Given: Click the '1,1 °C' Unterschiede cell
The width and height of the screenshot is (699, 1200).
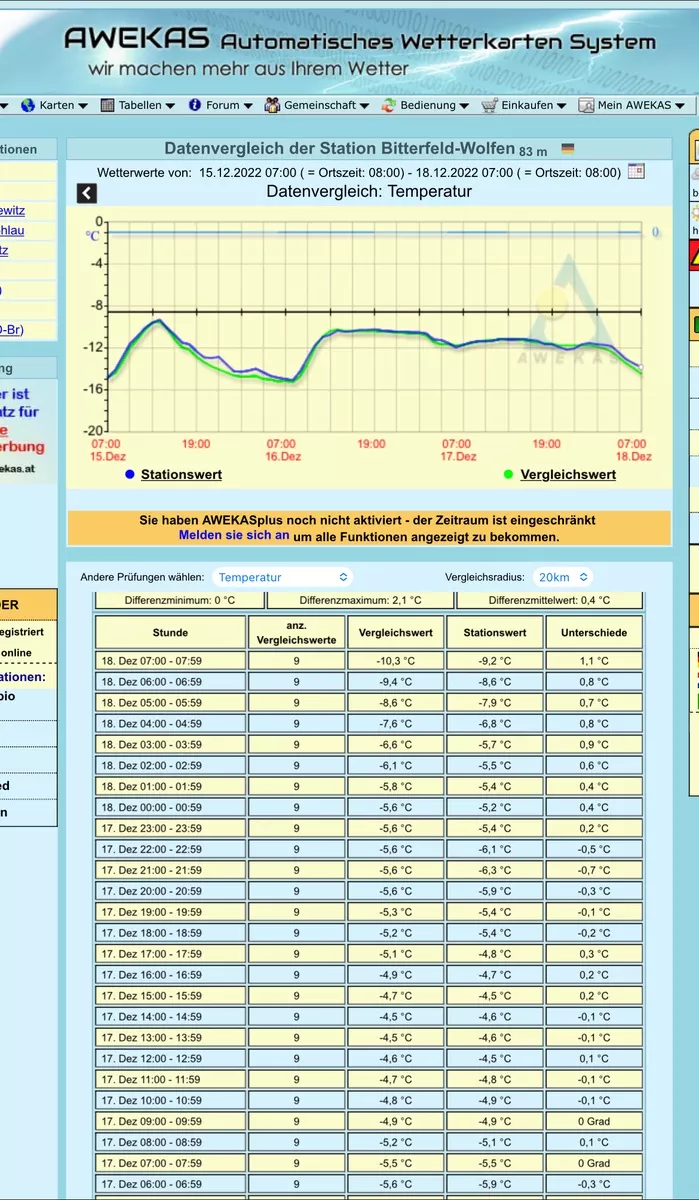Looking at the screenshot, I should point(594,661).
